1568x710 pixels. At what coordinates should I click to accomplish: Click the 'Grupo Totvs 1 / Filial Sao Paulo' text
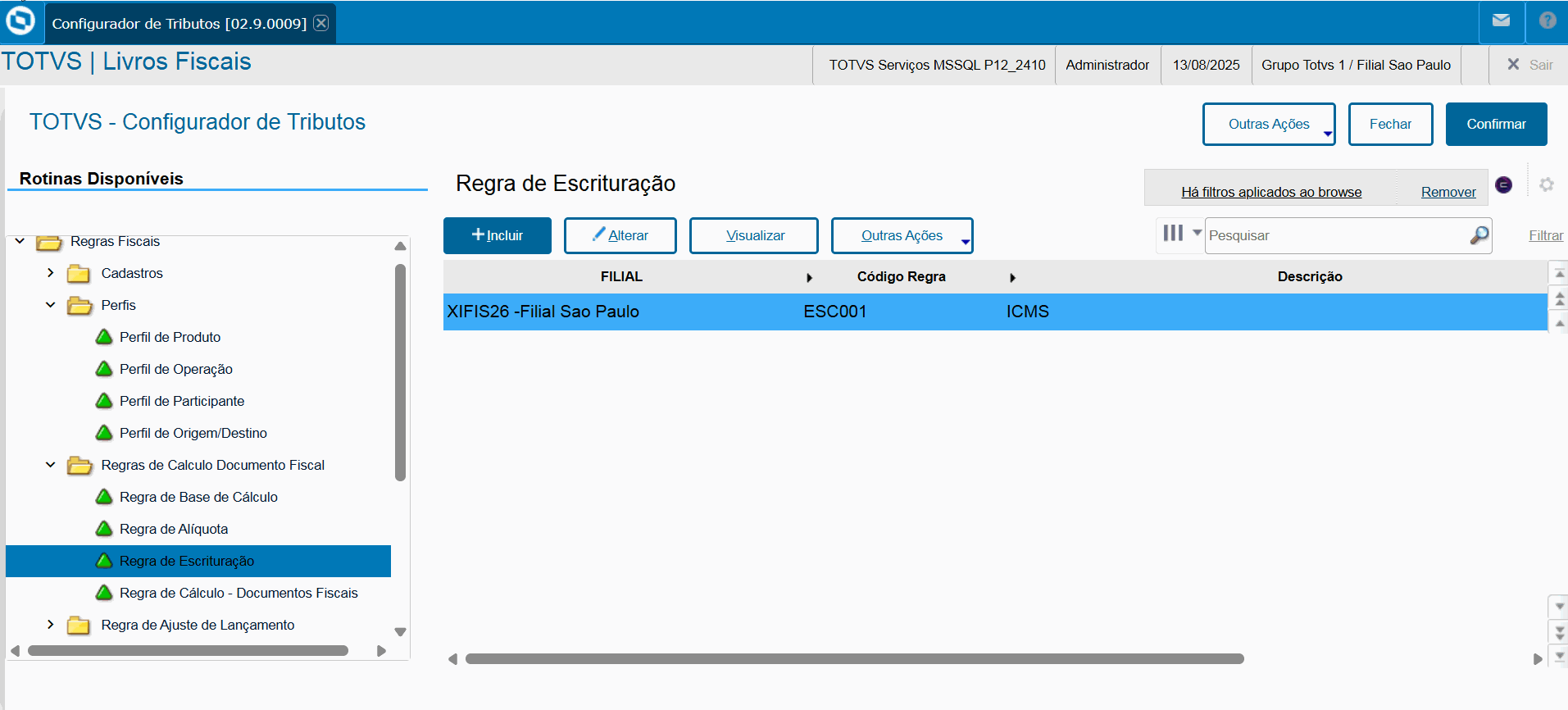point(1356,65)
